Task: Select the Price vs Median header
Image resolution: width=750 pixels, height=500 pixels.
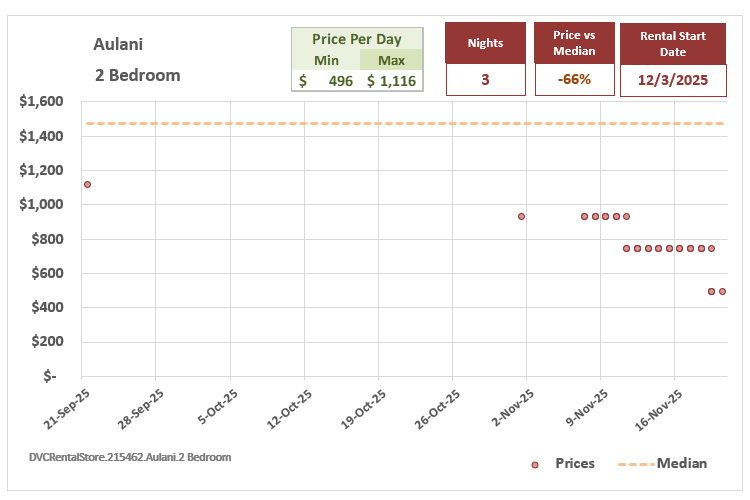Action: point(574,44)
